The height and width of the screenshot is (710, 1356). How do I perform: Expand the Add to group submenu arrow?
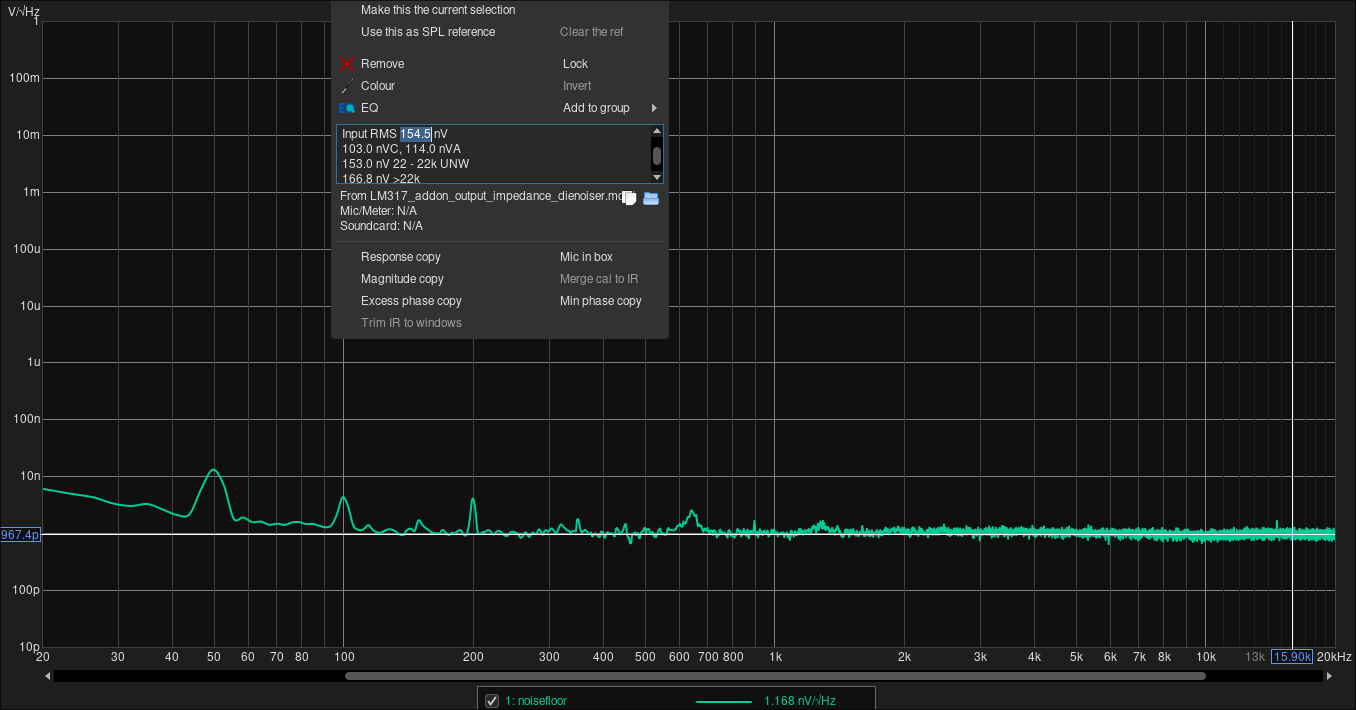pyautogui.click(x=654, y=108)
